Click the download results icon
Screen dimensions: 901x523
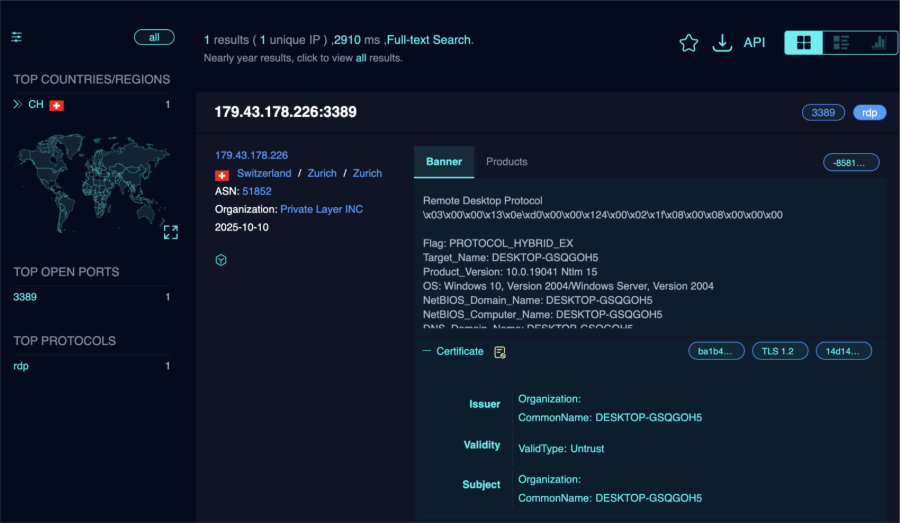[x=721, y=43]
